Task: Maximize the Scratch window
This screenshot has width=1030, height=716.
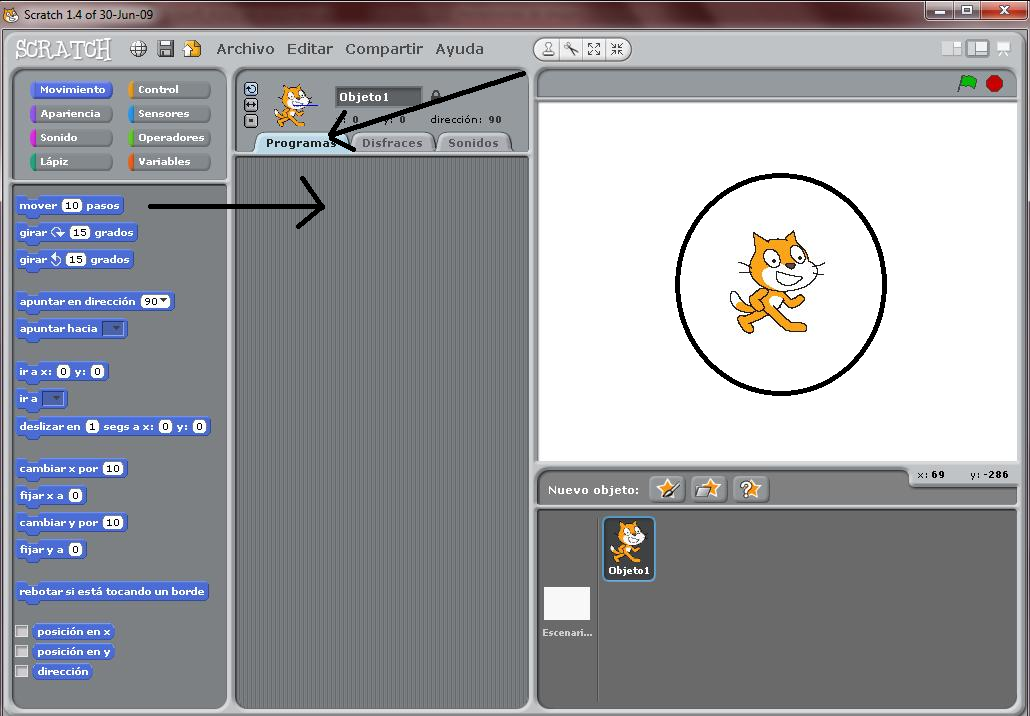Action: coord(967,10)
